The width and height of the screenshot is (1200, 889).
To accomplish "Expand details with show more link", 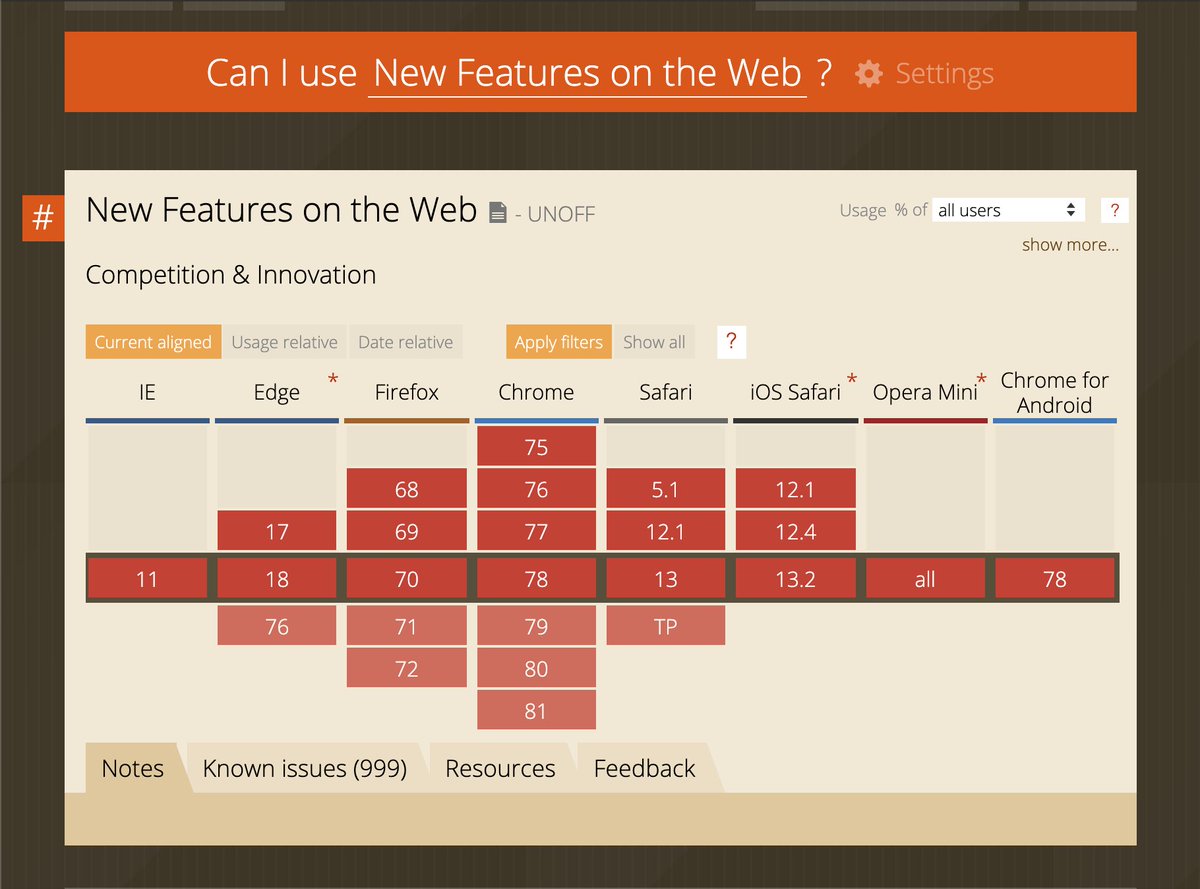I will click(x=1070, y=245).
